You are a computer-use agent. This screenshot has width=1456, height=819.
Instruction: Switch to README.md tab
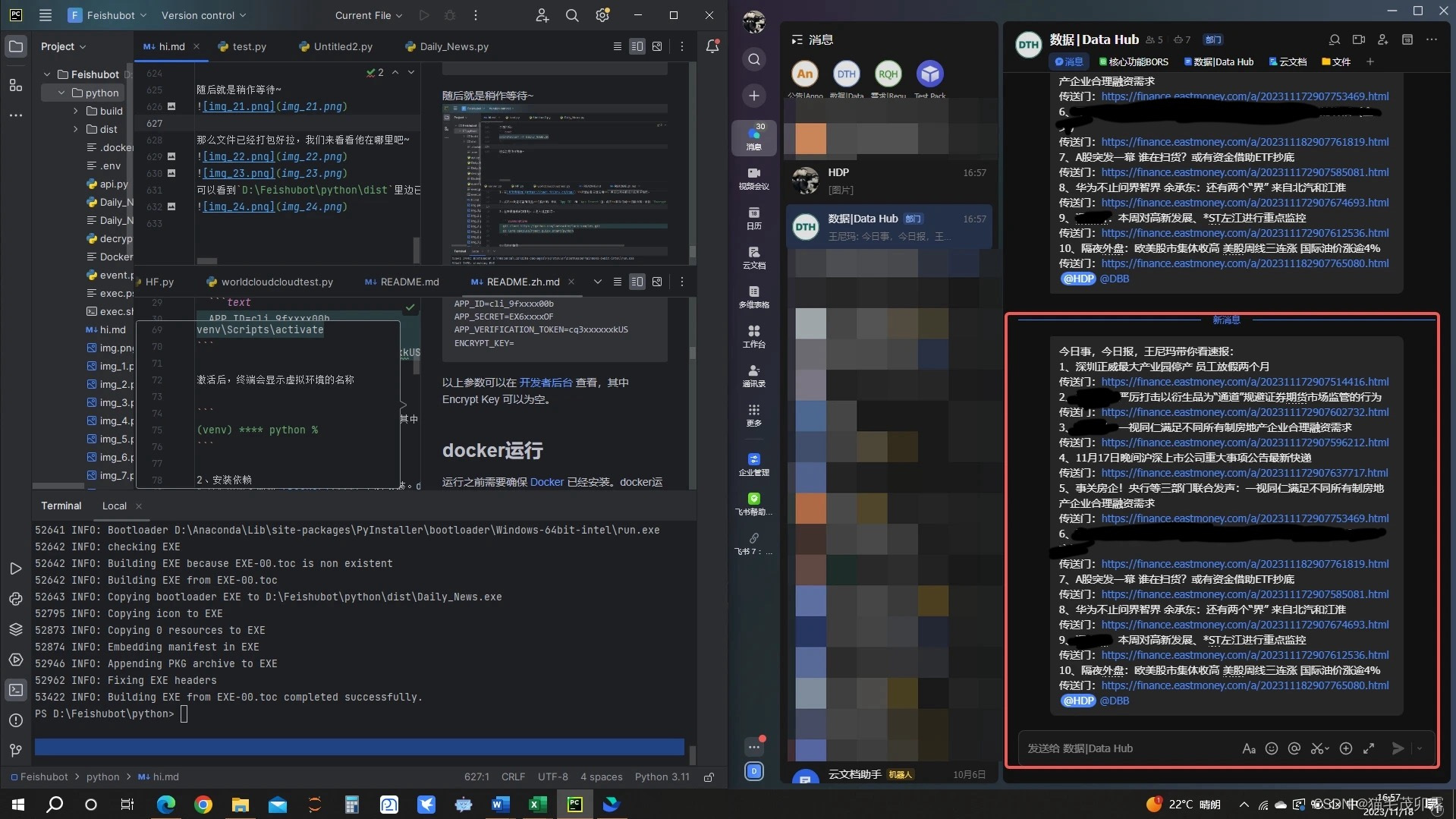(x=402, y=282)
